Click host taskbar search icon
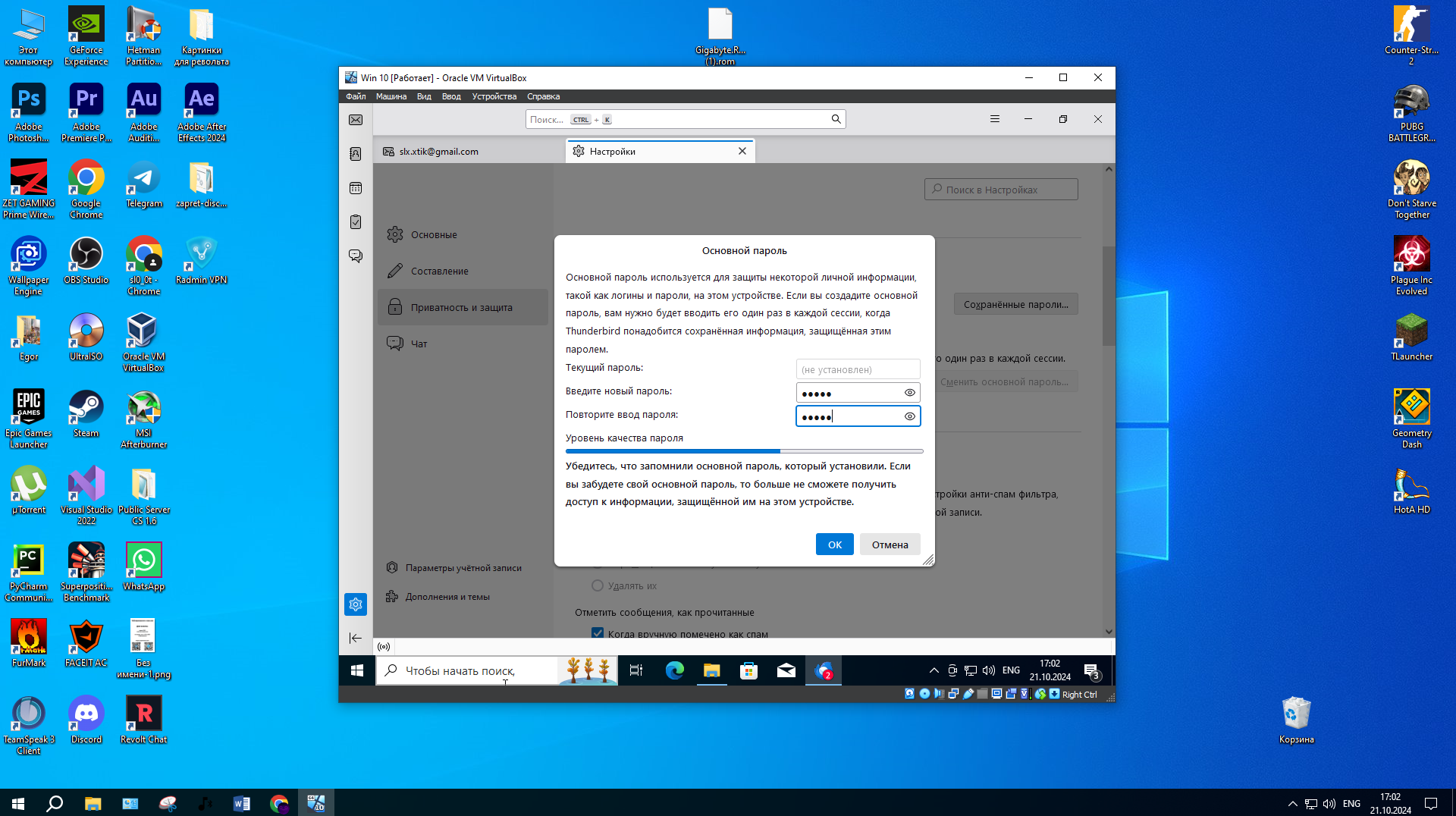 [55, 803]
